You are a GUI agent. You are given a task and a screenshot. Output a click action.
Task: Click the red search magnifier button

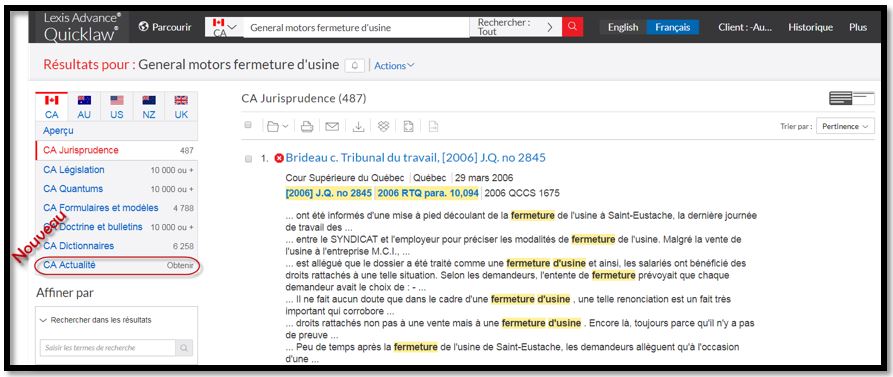(572, 27)
